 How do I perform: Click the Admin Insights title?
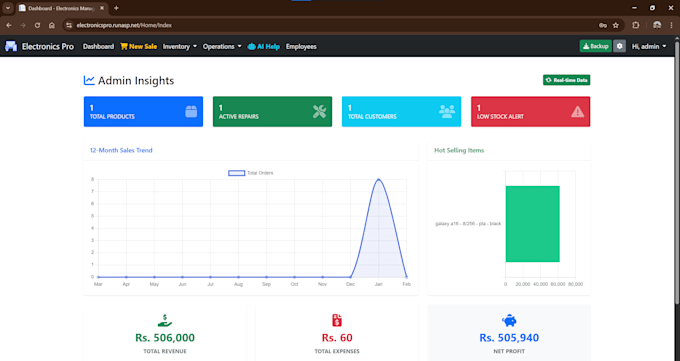(136, 81)
